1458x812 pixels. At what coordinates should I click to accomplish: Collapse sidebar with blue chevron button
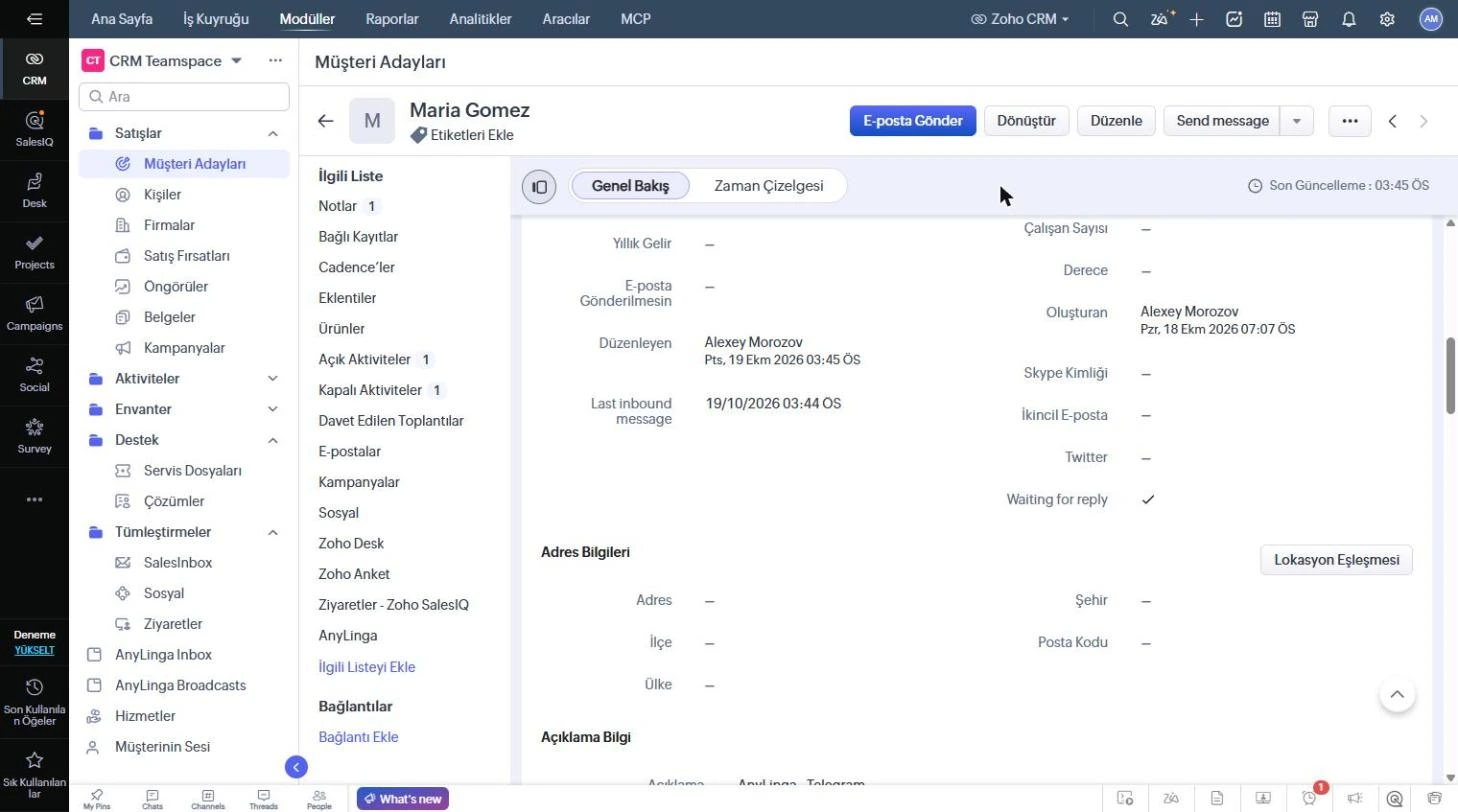click(296, 767)
